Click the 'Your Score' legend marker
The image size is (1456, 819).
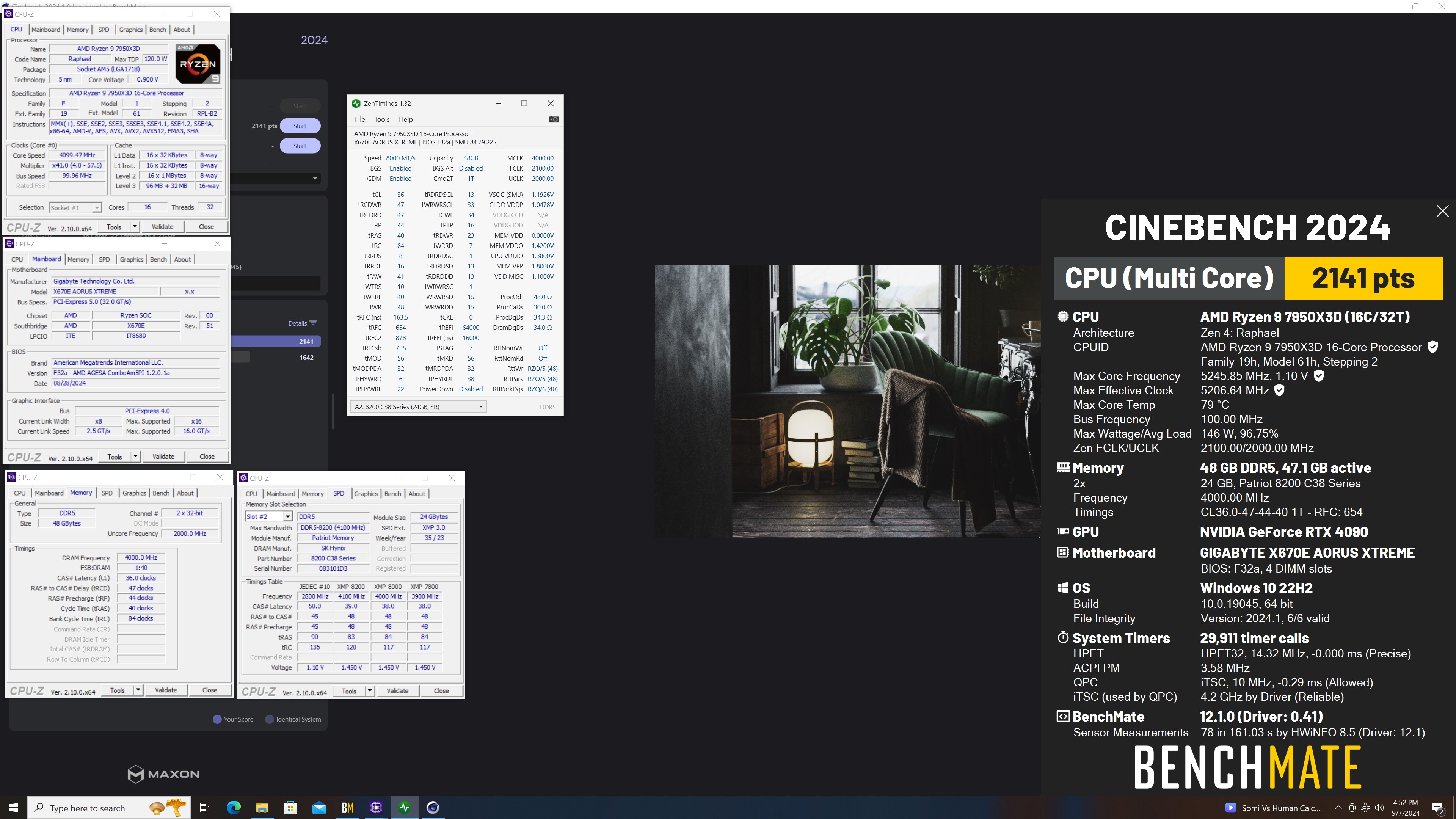coord(217,719)
